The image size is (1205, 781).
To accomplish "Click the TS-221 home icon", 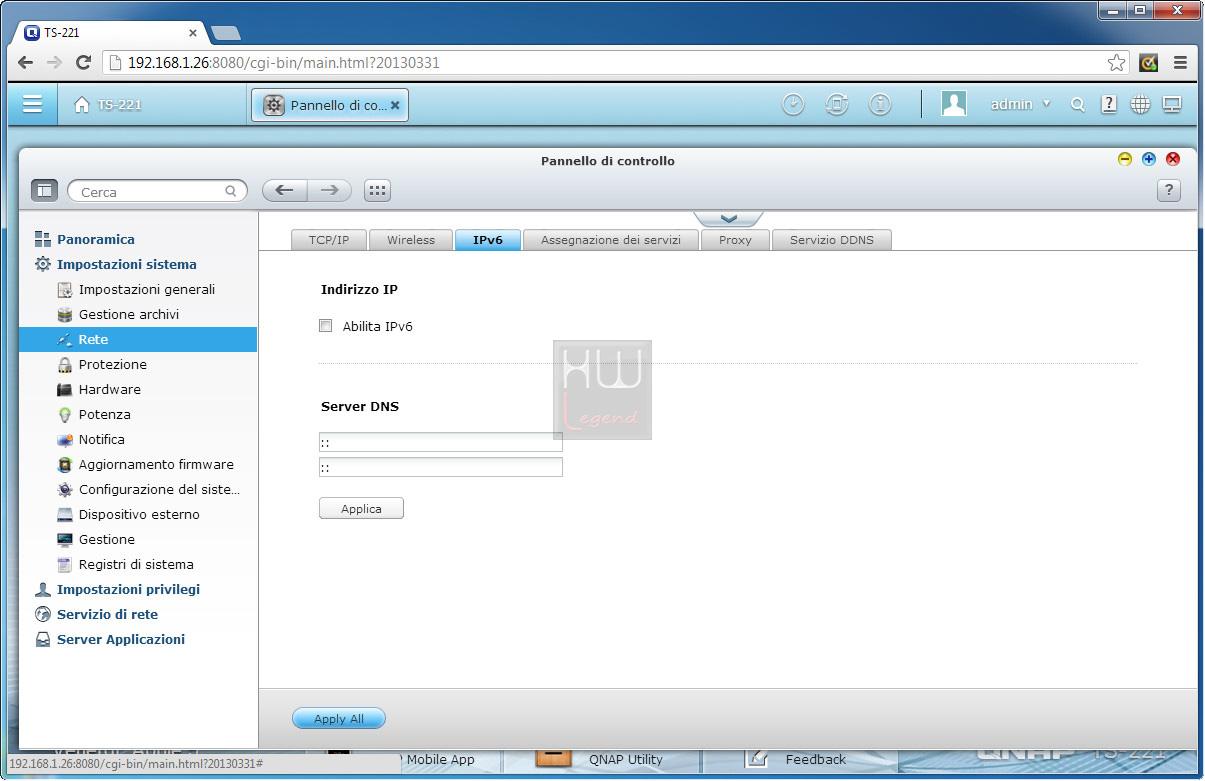I will coord(82,104).
